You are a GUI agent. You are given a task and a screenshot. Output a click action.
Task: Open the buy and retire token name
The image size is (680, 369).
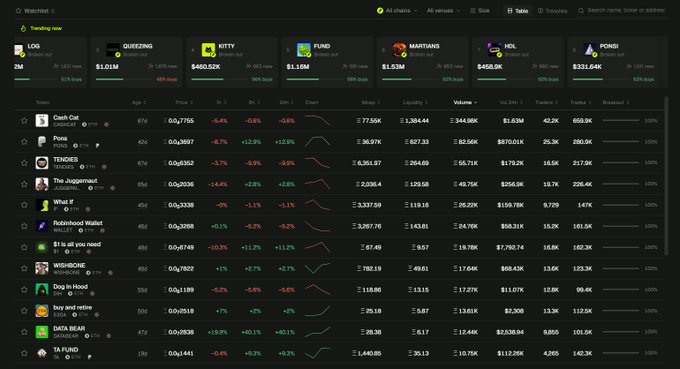point(72,307)
